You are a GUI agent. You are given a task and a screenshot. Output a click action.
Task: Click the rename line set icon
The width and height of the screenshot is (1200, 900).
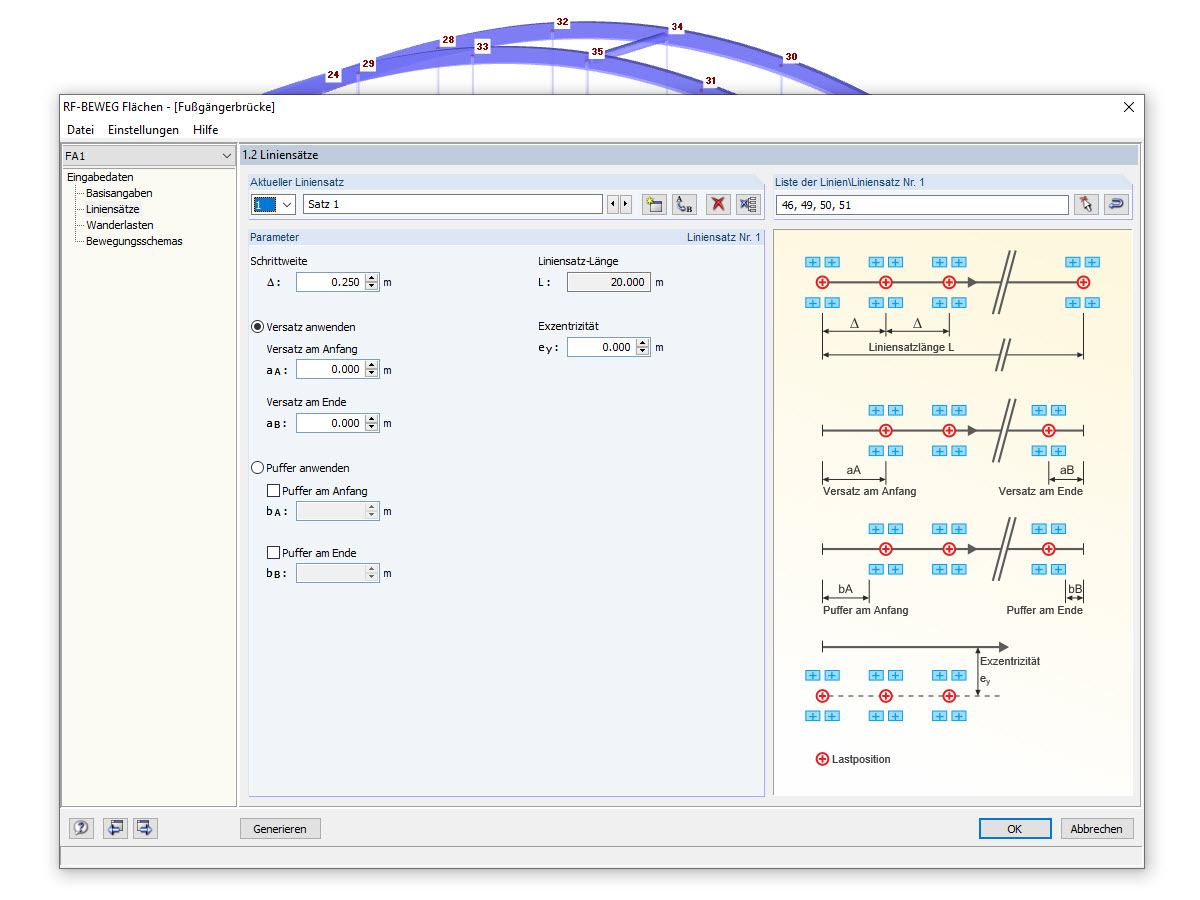coord(684,204)
